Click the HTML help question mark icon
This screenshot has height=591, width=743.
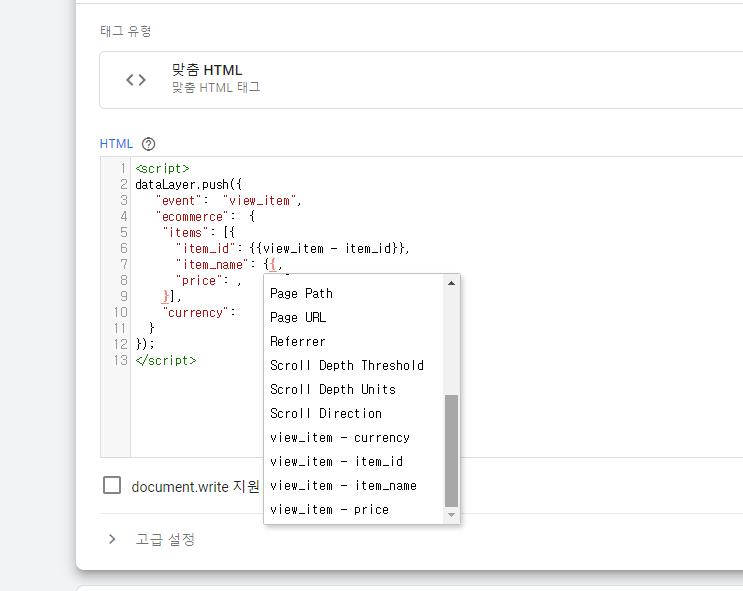click(x=148, y=144)
